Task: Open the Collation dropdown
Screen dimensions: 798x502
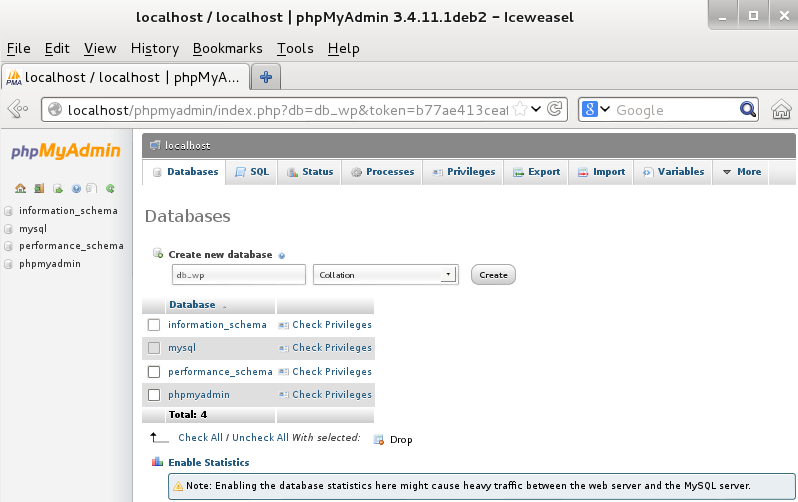Action: (x=386, y=275)
